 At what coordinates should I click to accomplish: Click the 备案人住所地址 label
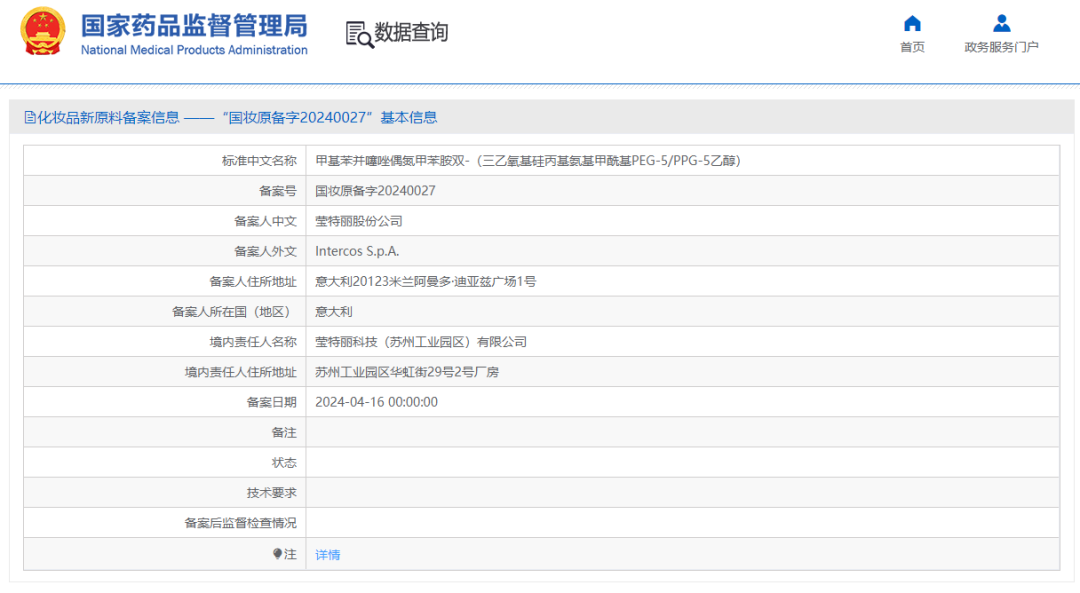[253, 282]
